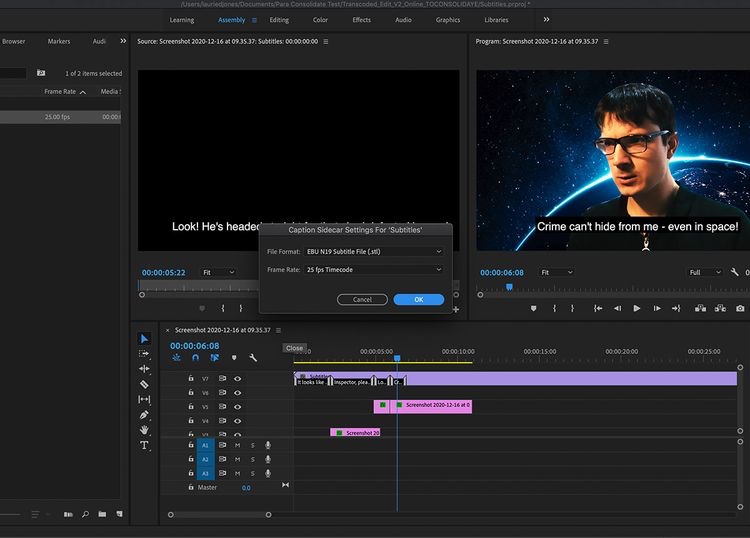Expand hidden Project panel tabs chevrons
The height and width of the screenshot is (538, 750).
tap(123, 41)
